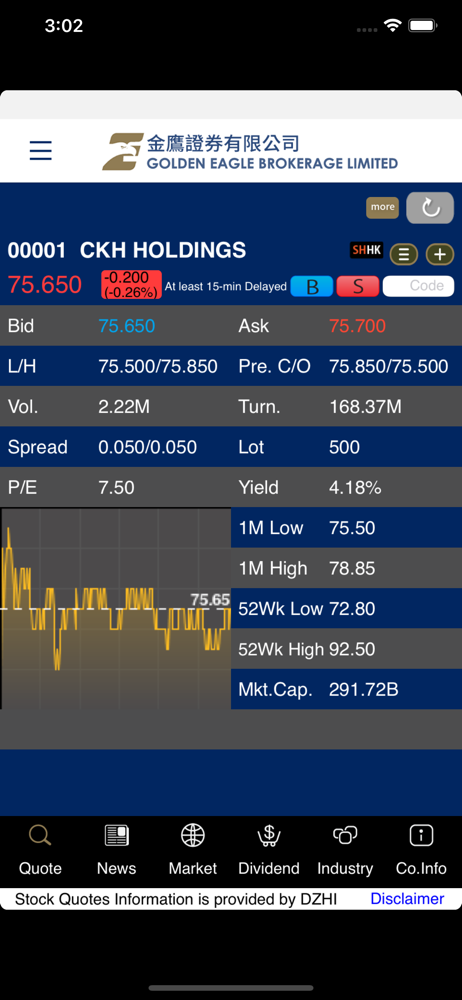Image resolution: width=462 pixels, height=1000 pixels.
Task: Tap the Bid price 75.650
Action: tap(126, 326)
